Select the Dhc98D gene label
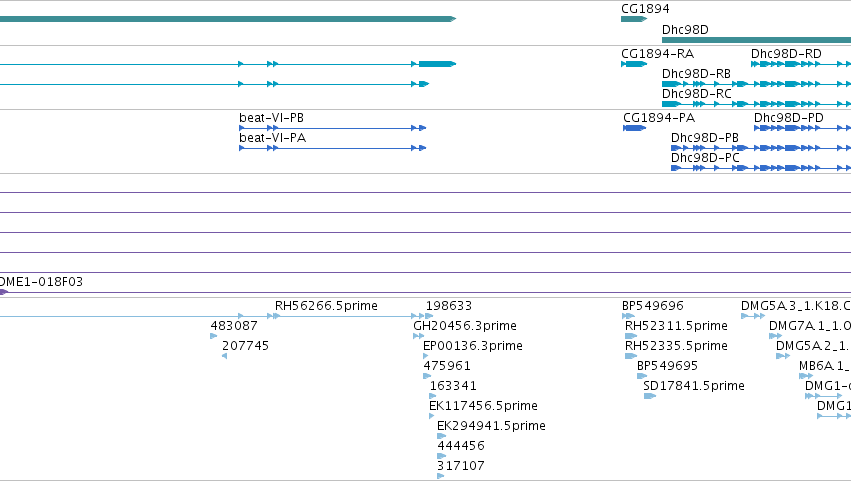851x481 pixels. click(685, 30)
